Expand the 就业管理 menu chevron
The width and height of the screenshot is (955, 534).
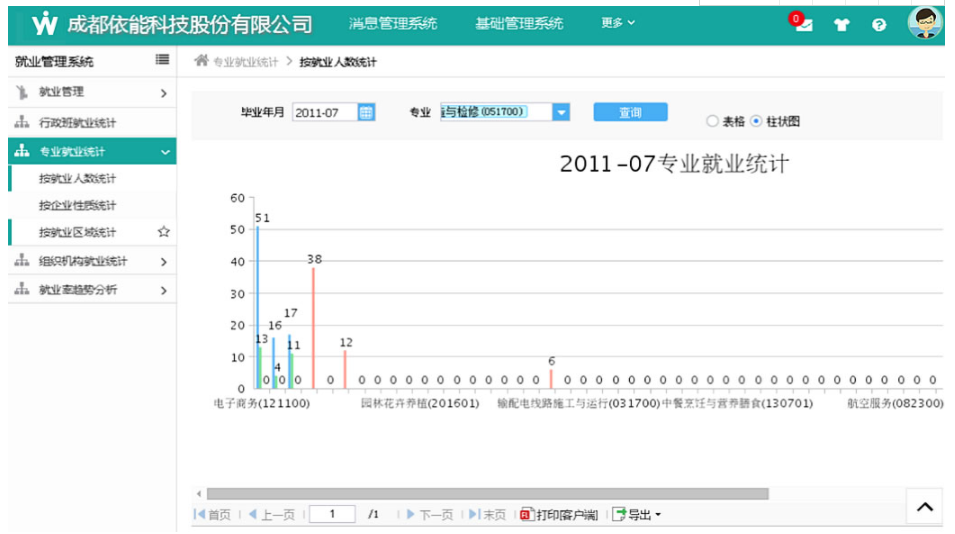click(x=163, y=93)
